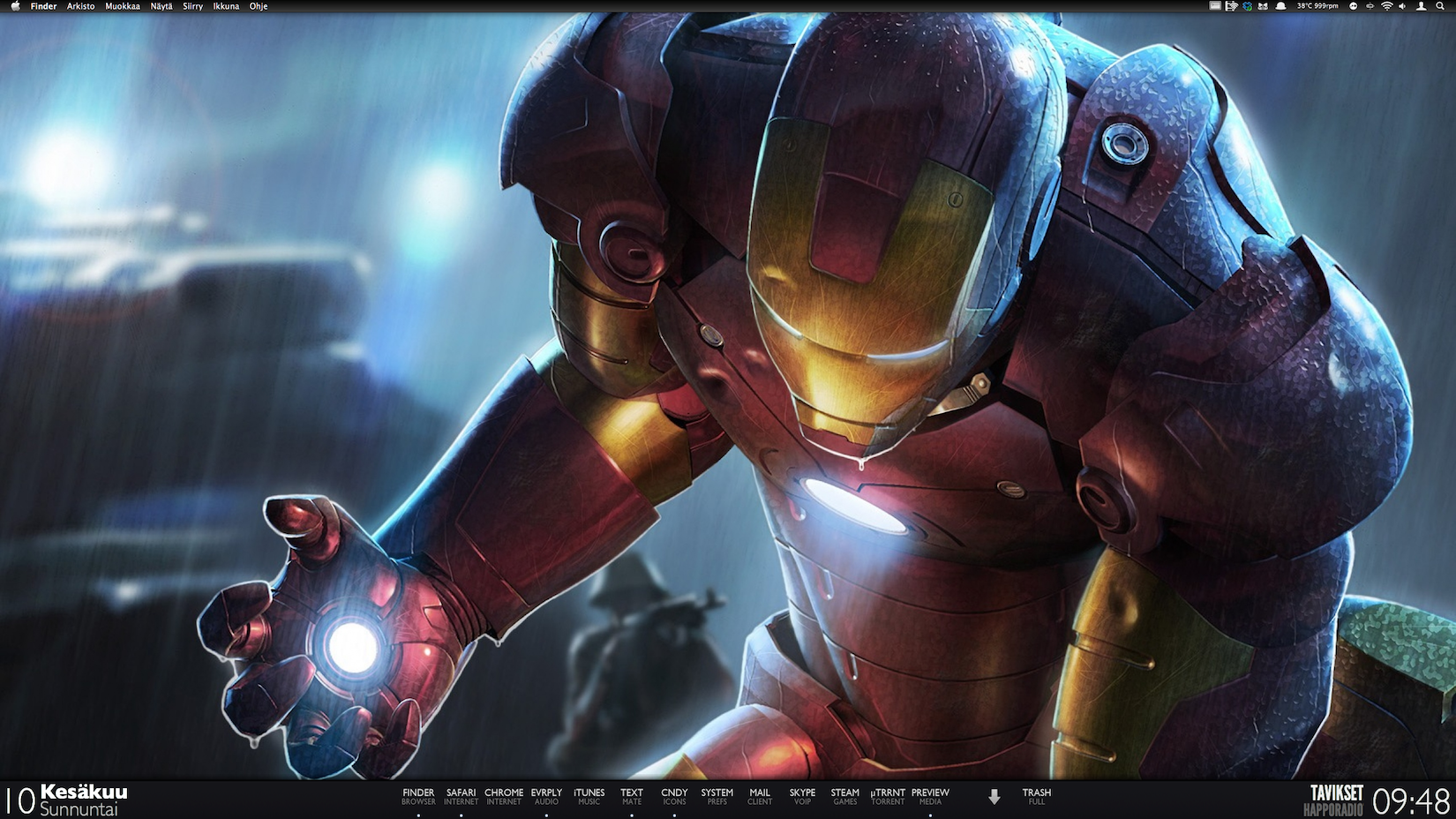Launch µTRRNT Torrent from the dock
This screenshot has width=1456, height=819.
tap(888, 797)
